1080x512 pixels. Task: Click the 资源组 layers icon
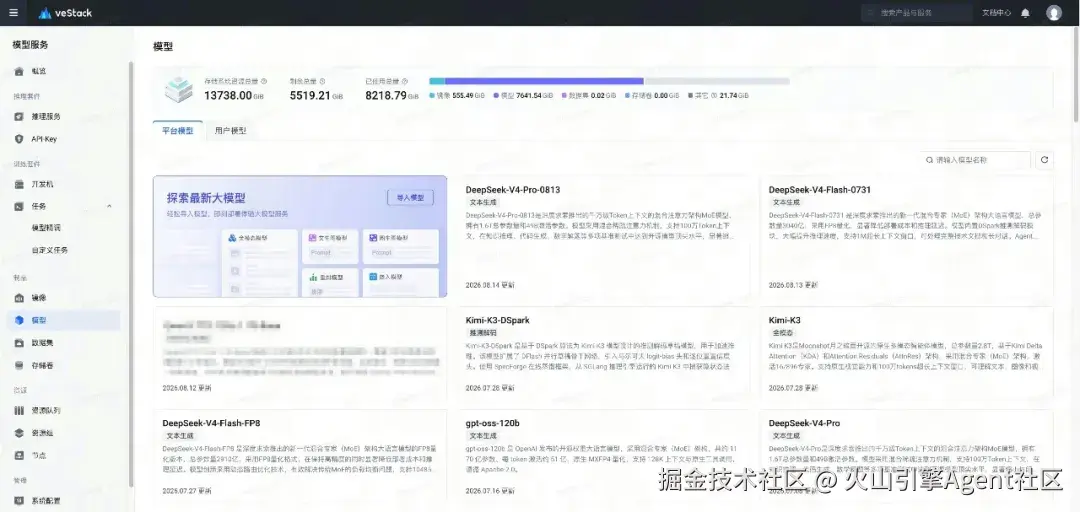19,433
